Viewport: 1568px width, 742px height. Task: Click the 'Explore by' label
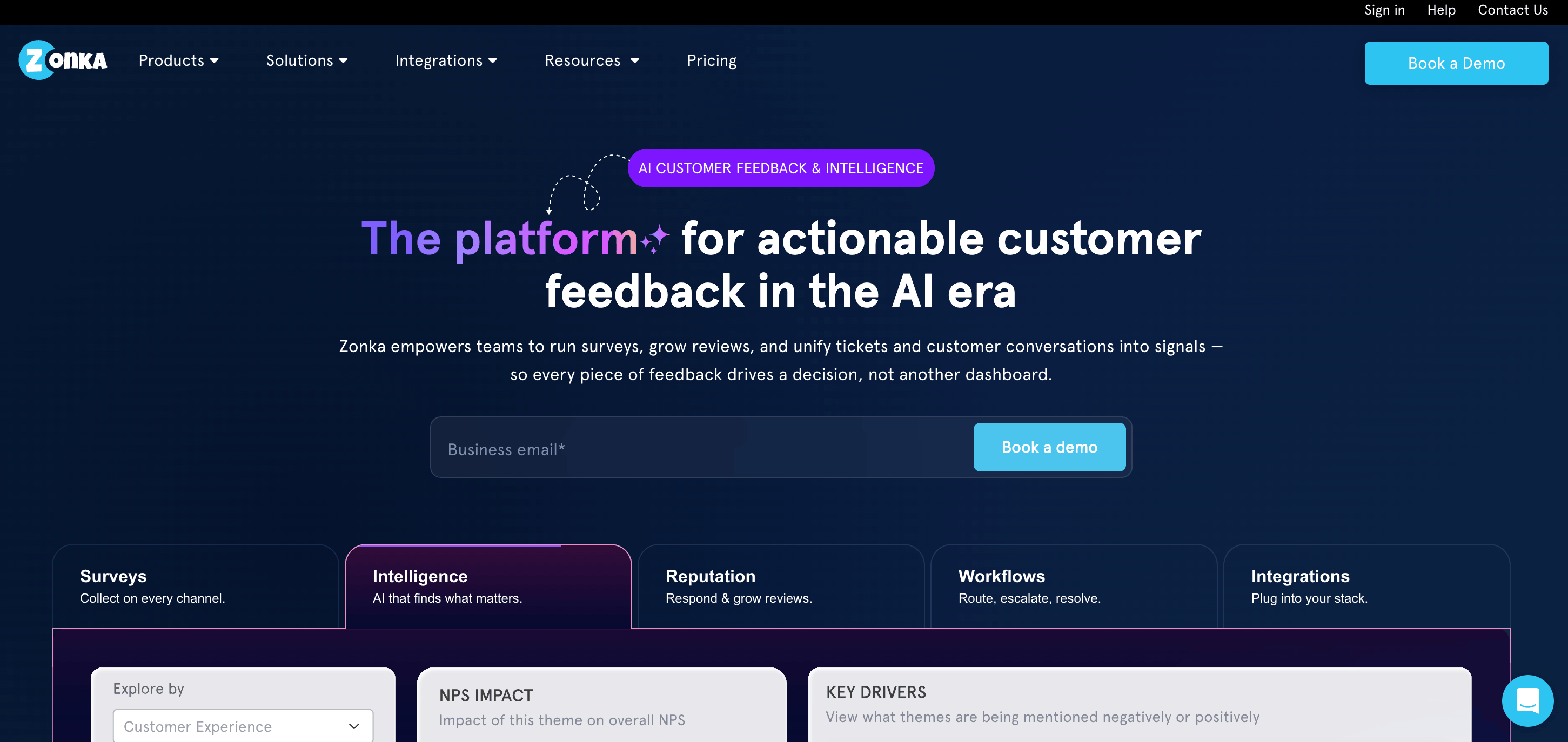pos(149,689)
